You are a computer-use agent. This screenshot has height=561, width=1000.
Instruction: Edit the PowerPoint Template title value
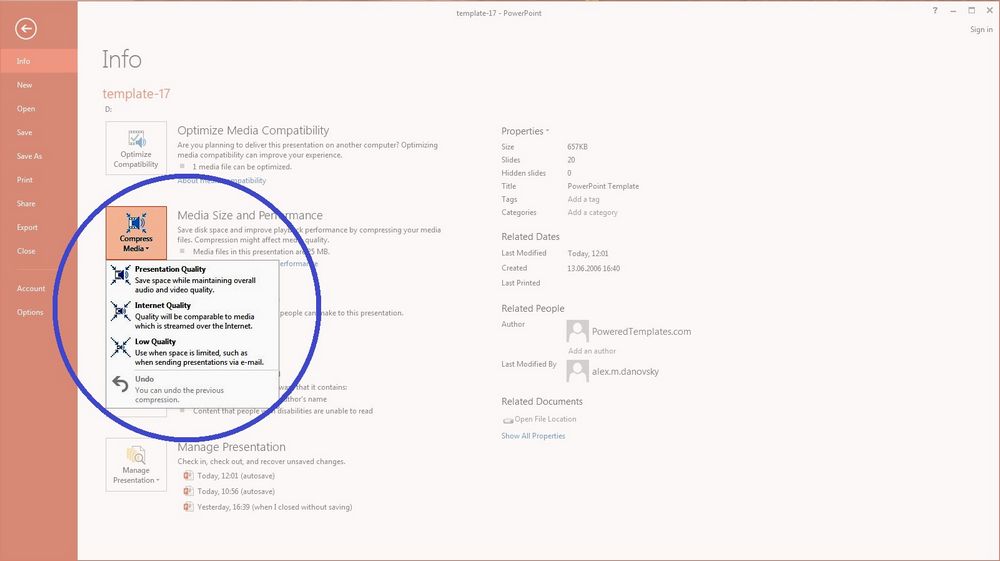603,186
